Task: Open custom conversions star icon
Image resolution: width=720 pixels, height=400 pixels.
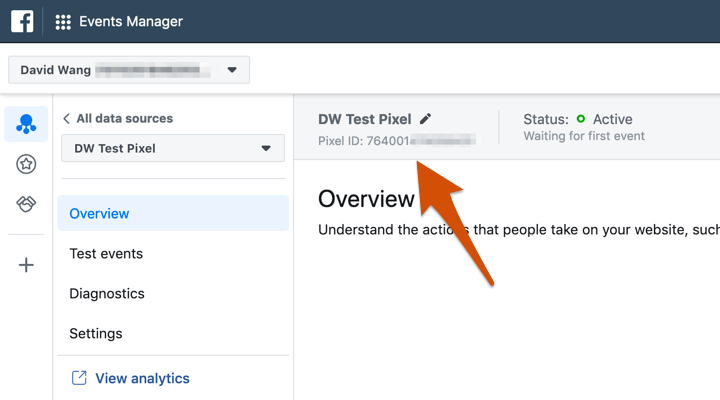Action: point(26,165)
